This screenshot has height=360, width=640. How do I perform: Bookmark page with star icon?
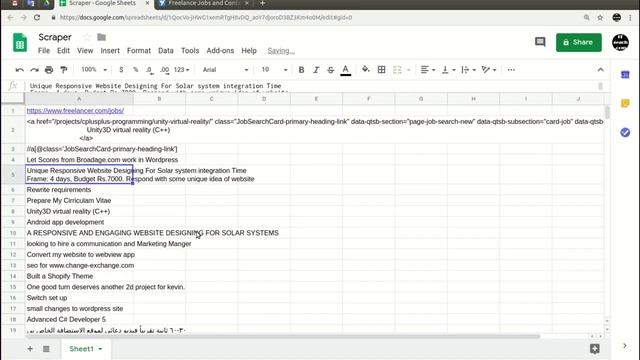(600, 18)
